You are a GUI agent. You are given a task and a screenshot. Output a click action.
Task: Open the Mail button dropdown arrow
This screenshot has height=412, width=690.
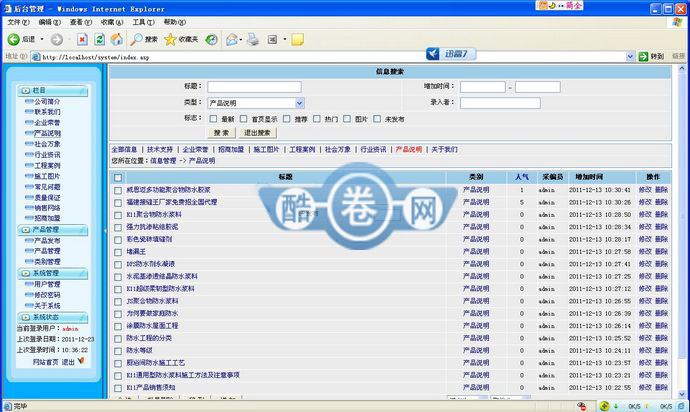(x=241, y=40)
